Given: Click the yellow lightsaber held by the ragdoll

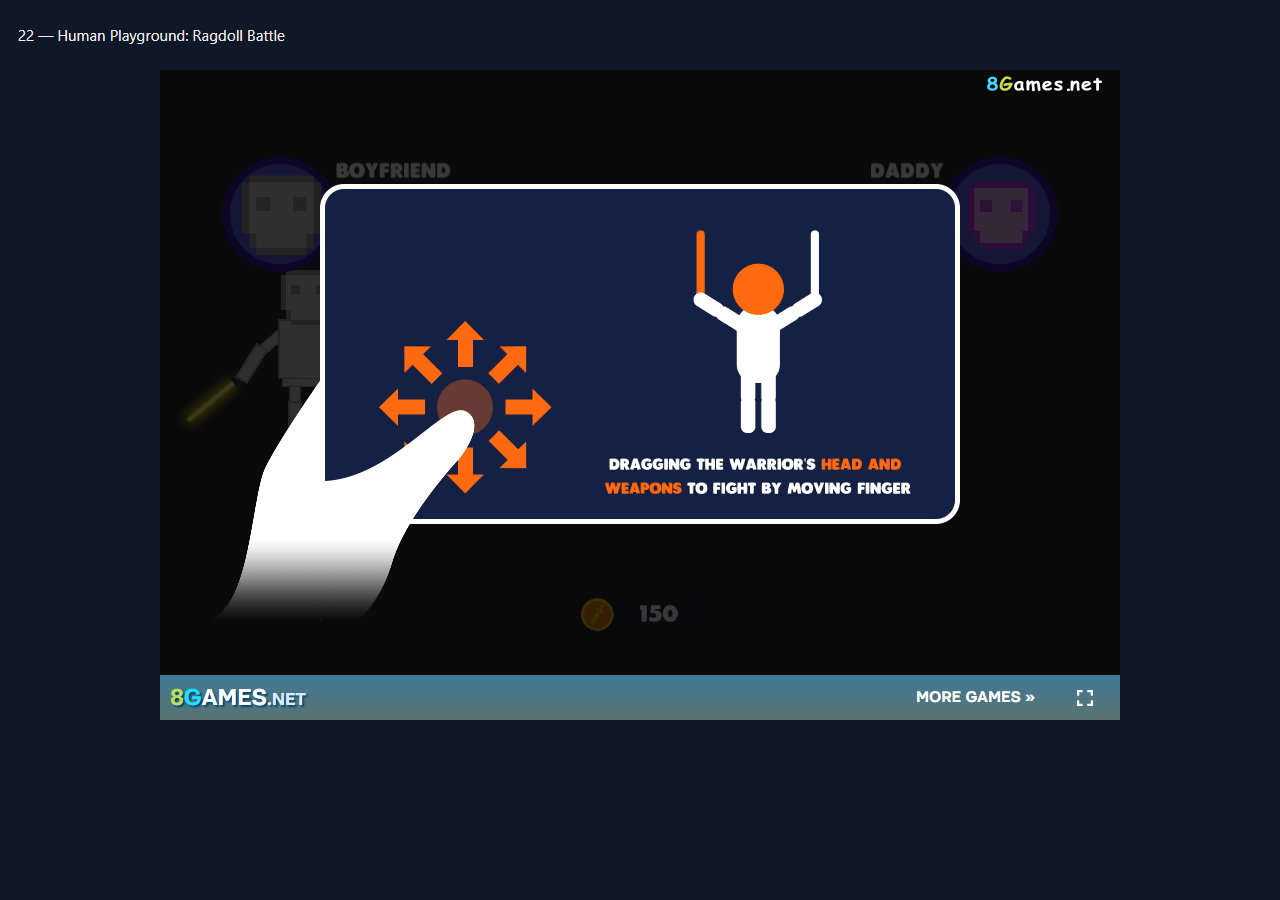Looking at the screenshot, I should coord(211,401).
